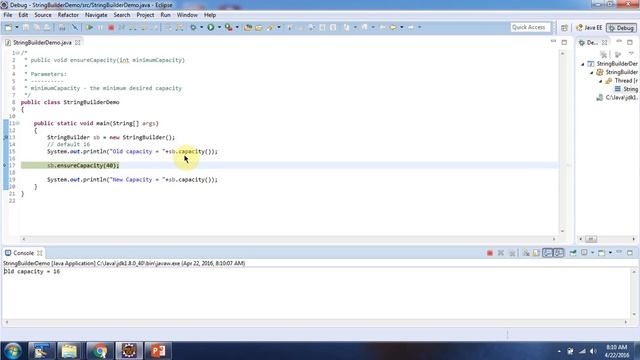Viewport: 640px width, 360px height.
Task: Click the Search flashlight toolbar icon
Action: coord(270,27)
